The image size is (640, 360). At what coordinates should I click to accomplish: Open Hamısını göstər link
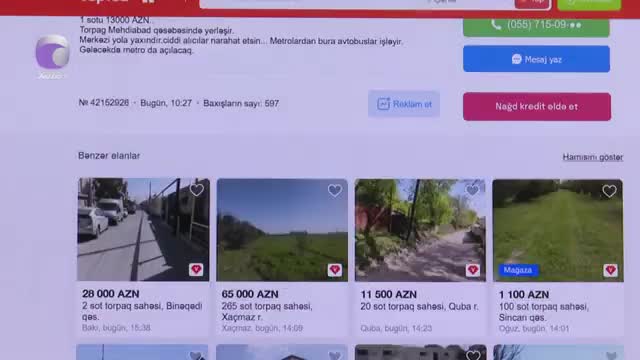click(x=593, y=157)
